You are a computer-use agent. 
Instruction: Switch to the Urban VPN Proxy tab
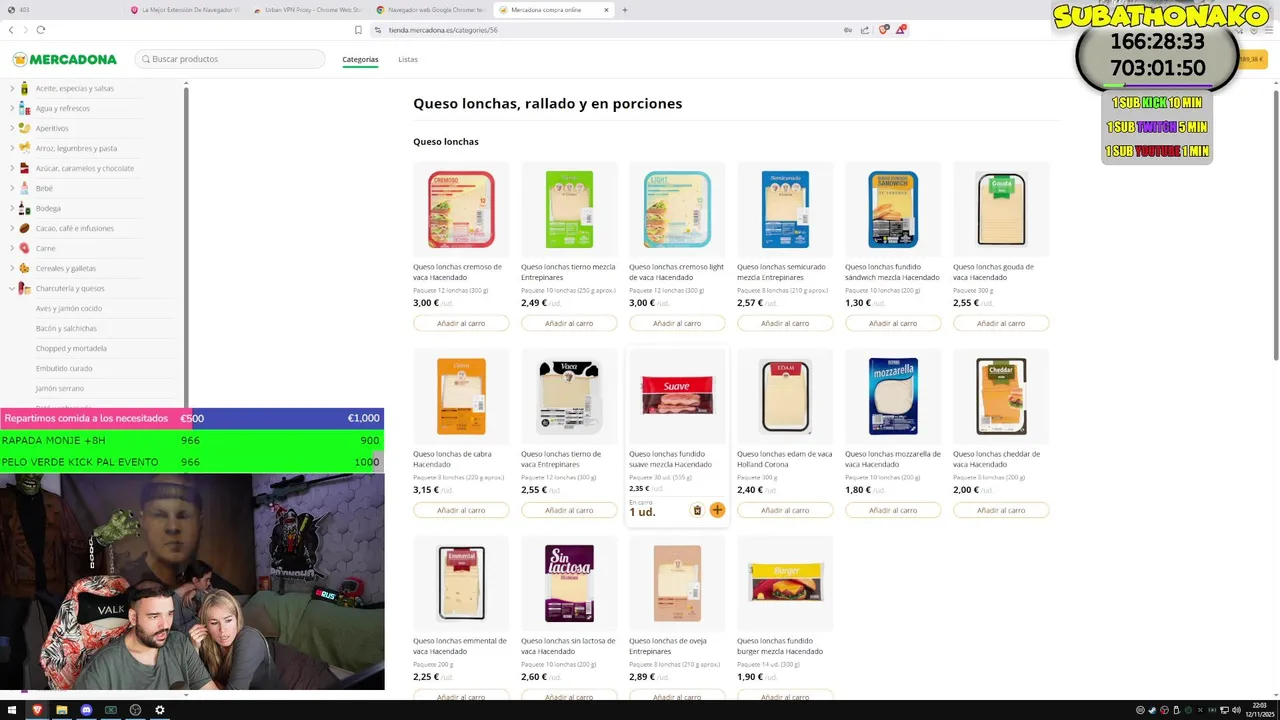pyautogui.click(x=307, y=10)
